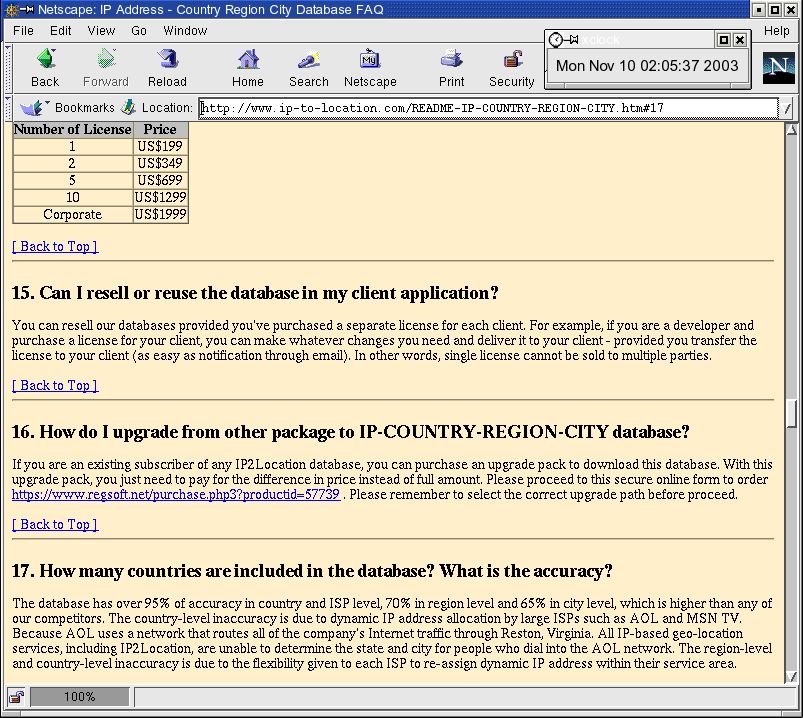Click heading 17 about countries and accuracy

(x=312, y=571)
